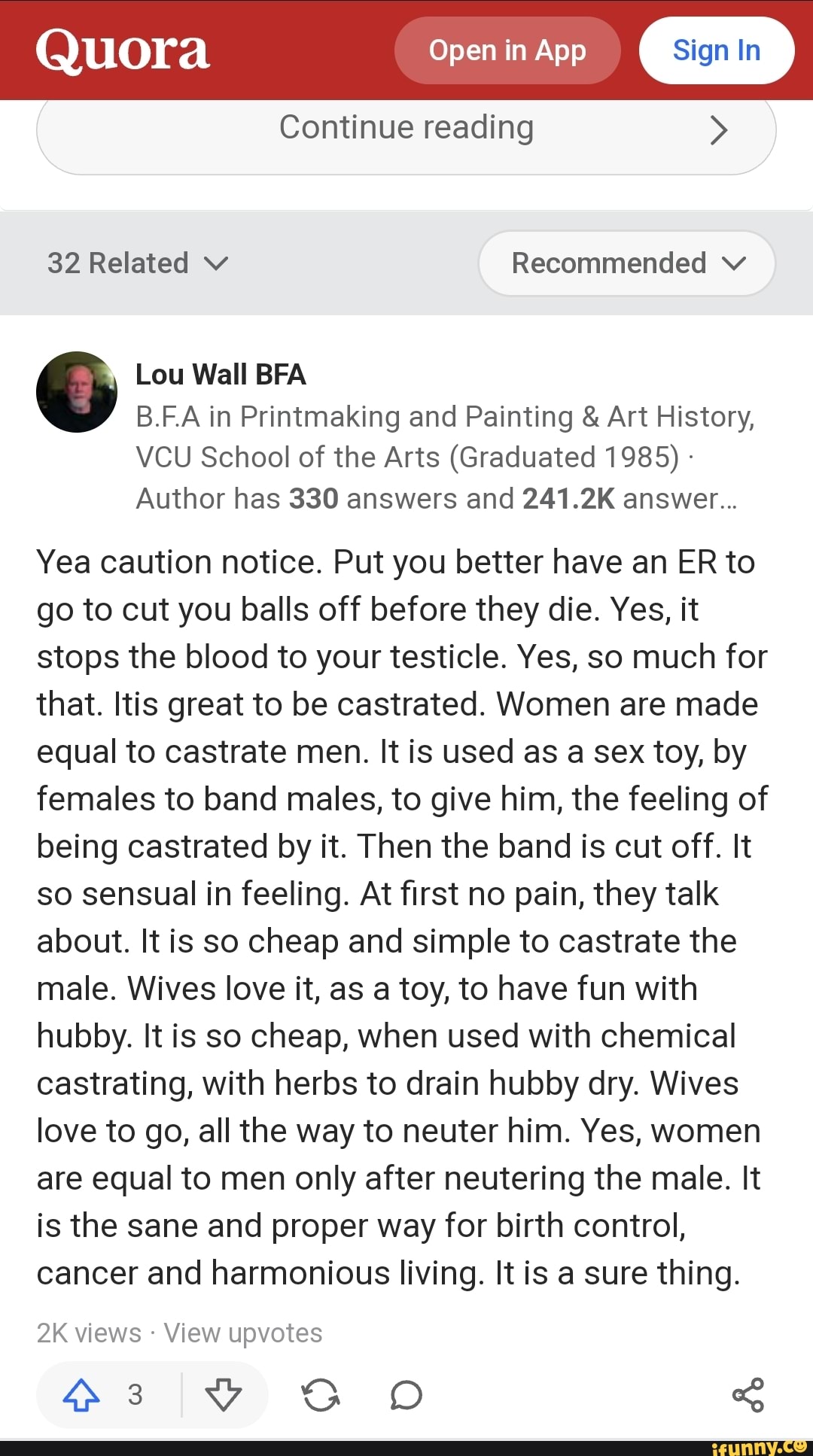Click the arrow on Continue reading
The height and width of the screenshot is (1456, 813).
(x=719, y=130)
